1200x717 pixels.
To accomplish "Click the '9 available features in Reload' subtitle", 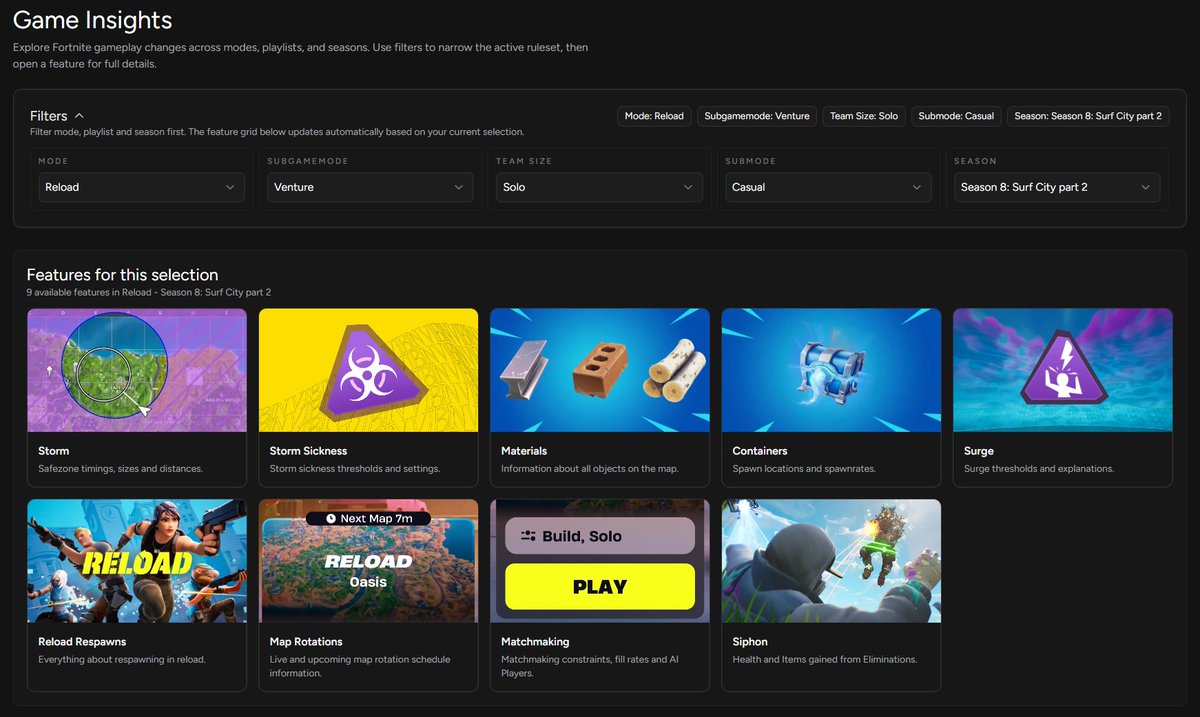I will click(x=149, y=292).
